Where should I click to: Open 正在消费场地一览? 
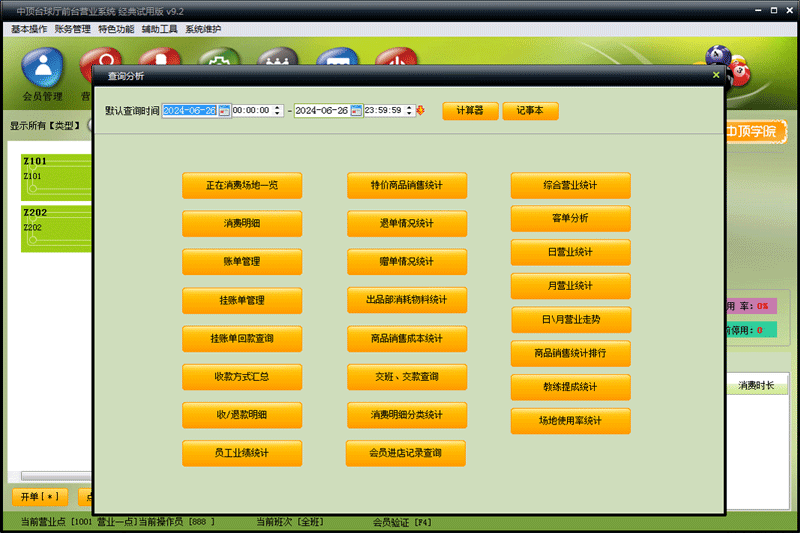pyautogui.click(x=242, y=185)
